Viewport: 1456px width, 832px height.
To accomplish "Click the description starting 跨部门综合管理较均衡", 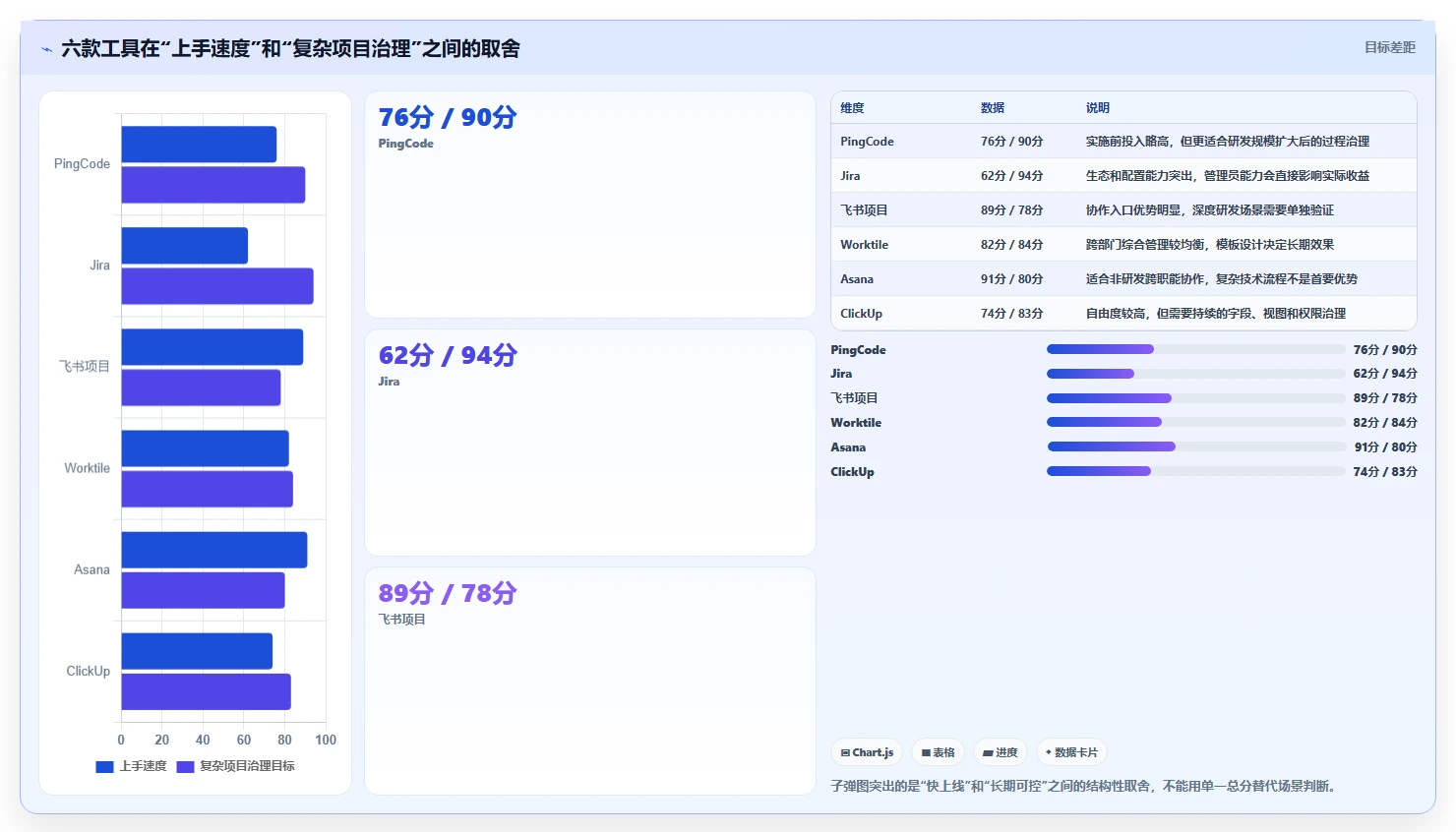I will coord(1210,245).
